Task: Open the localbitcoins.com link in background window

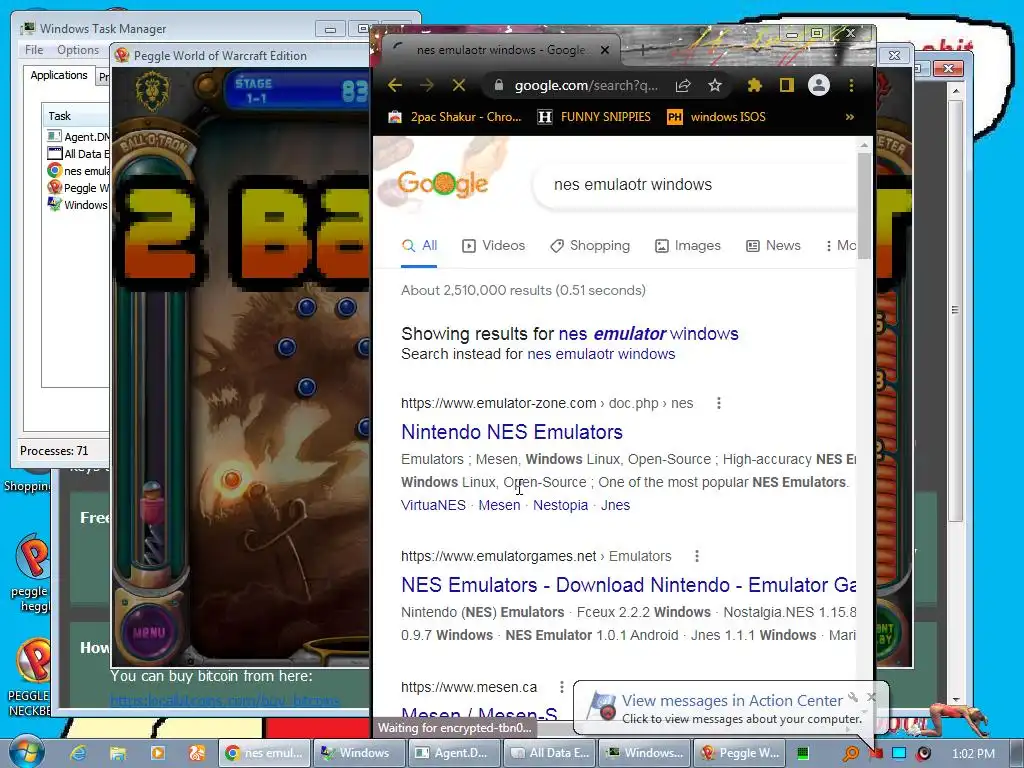Action: (x=225, y=700)
